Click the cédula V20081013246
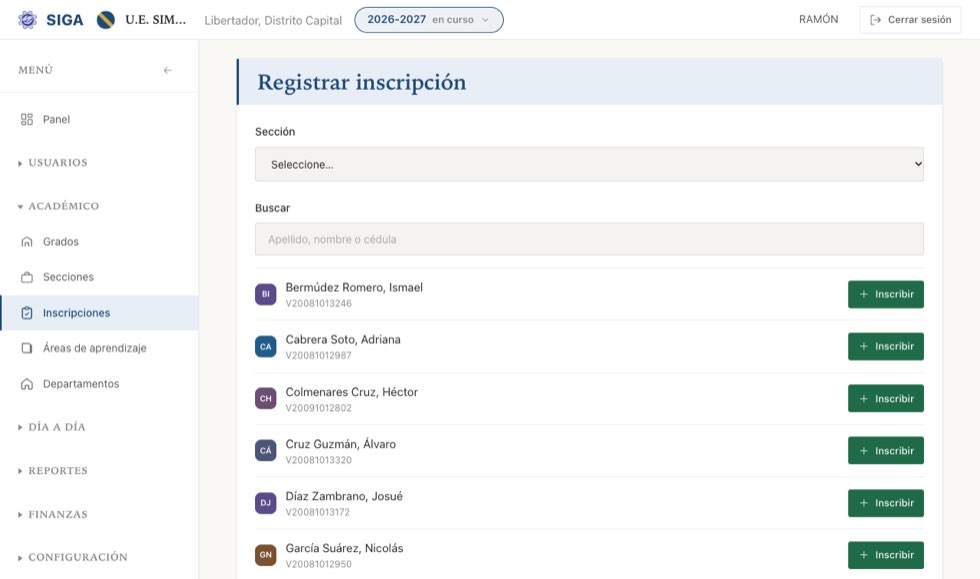The width and height of the screenshot is (980, 579). [x=319, y=303]
